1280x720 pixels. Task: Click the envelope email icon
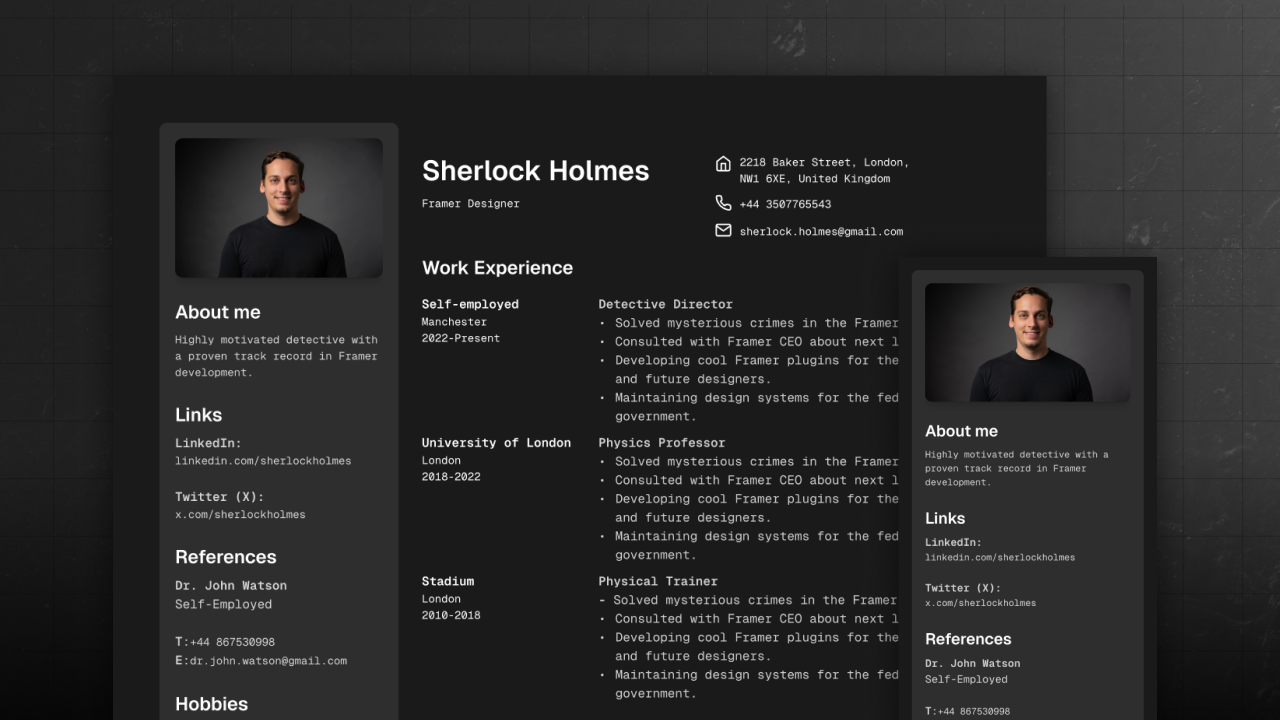[723, 230]
